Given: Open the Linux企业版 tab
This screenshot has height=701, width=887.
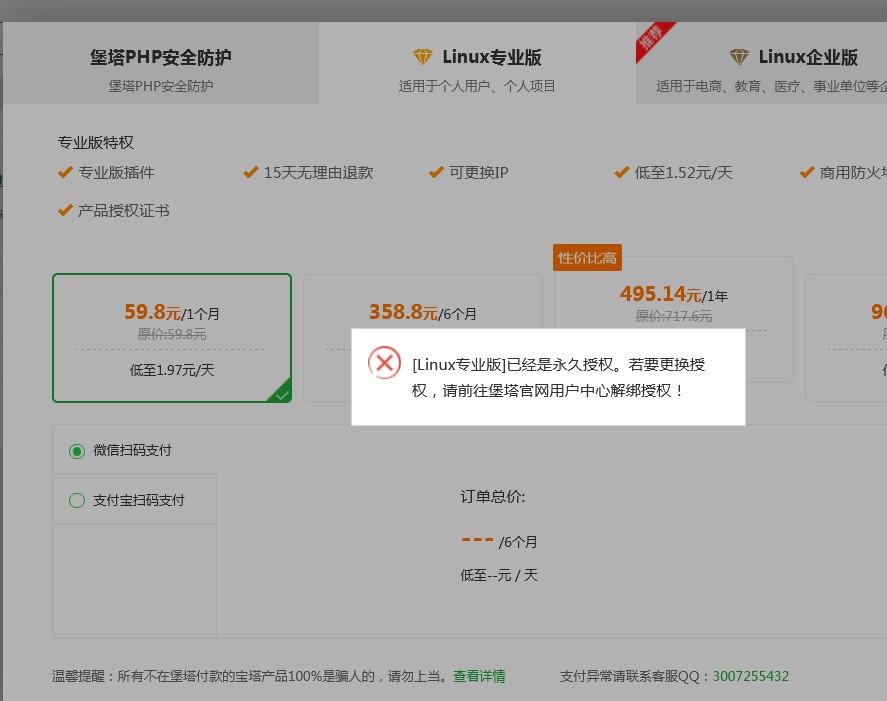Looking at the screenshot, I should [761, 63].
